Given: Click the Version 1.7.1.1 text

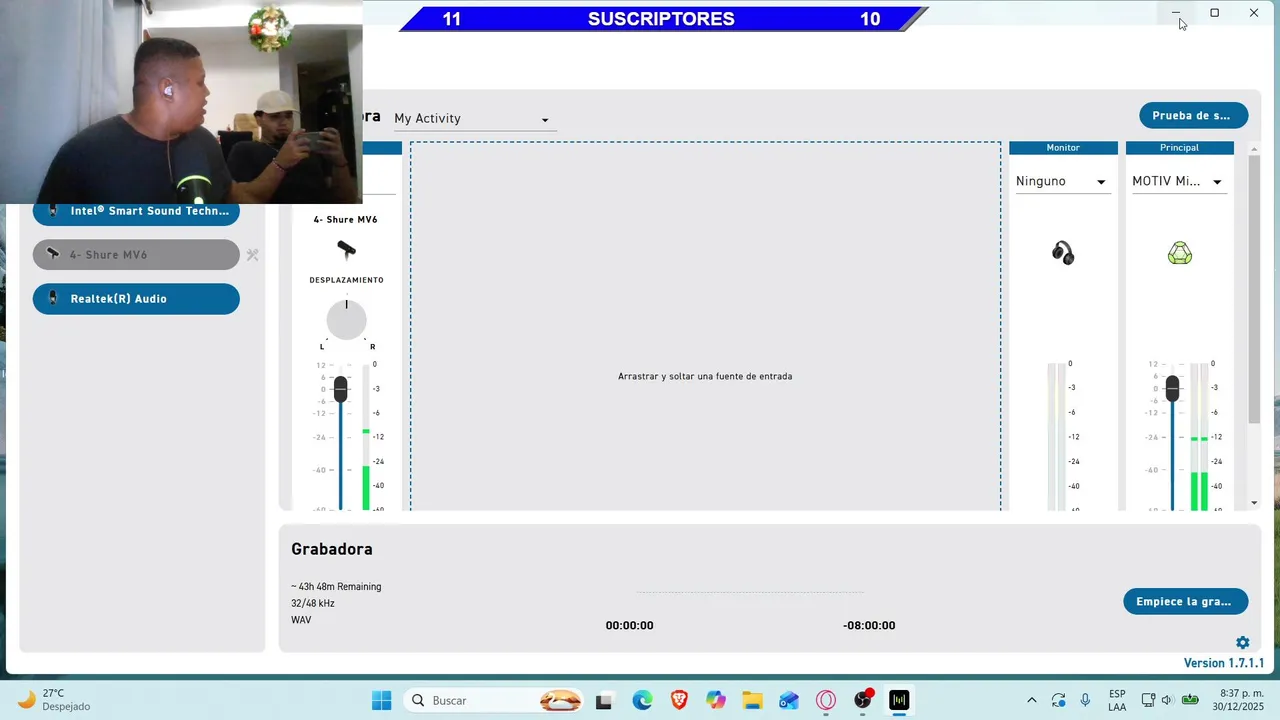Looking at the screenshot, I should coord(1224,663).
